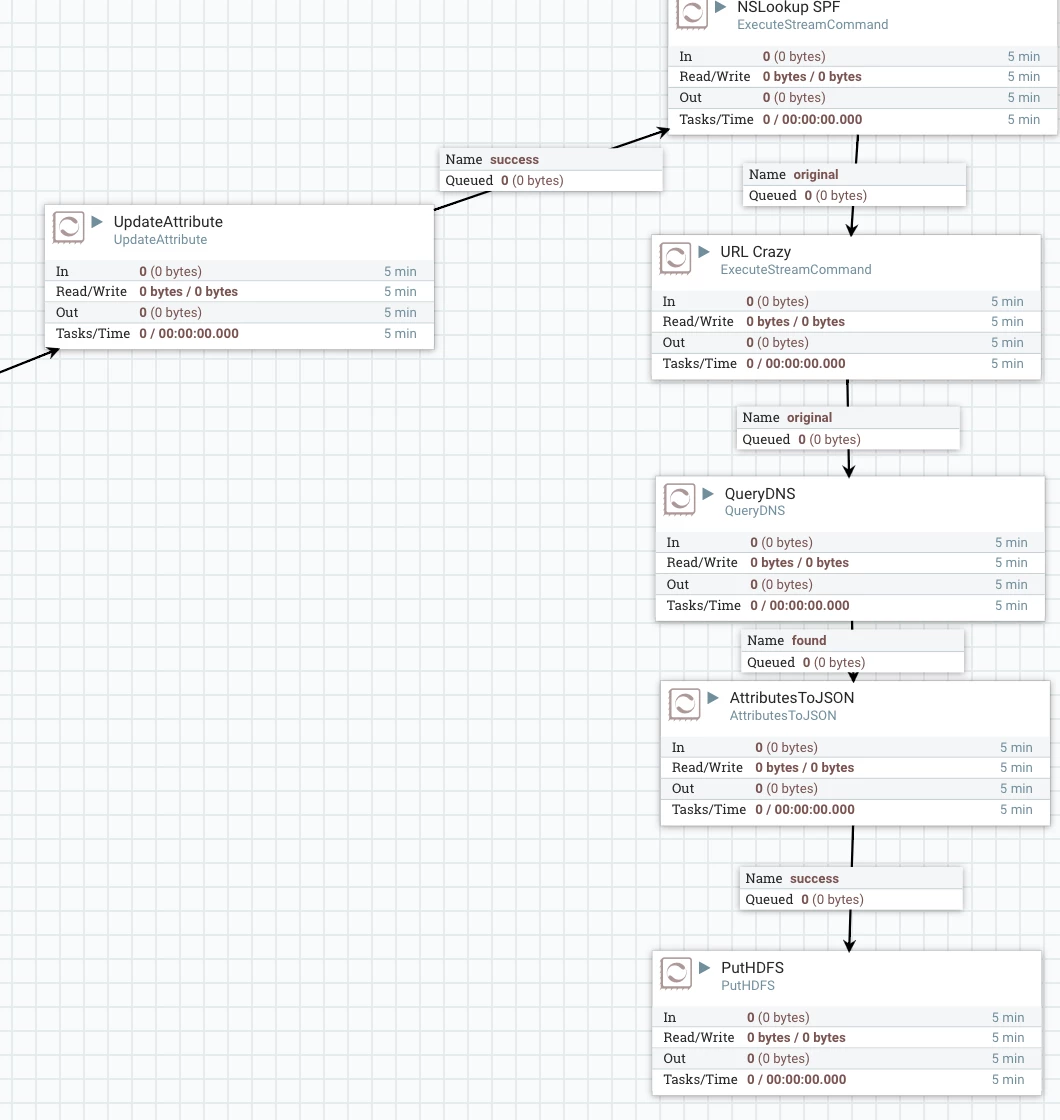Click the run status triangle beside PutHDFS

[705, 968]
